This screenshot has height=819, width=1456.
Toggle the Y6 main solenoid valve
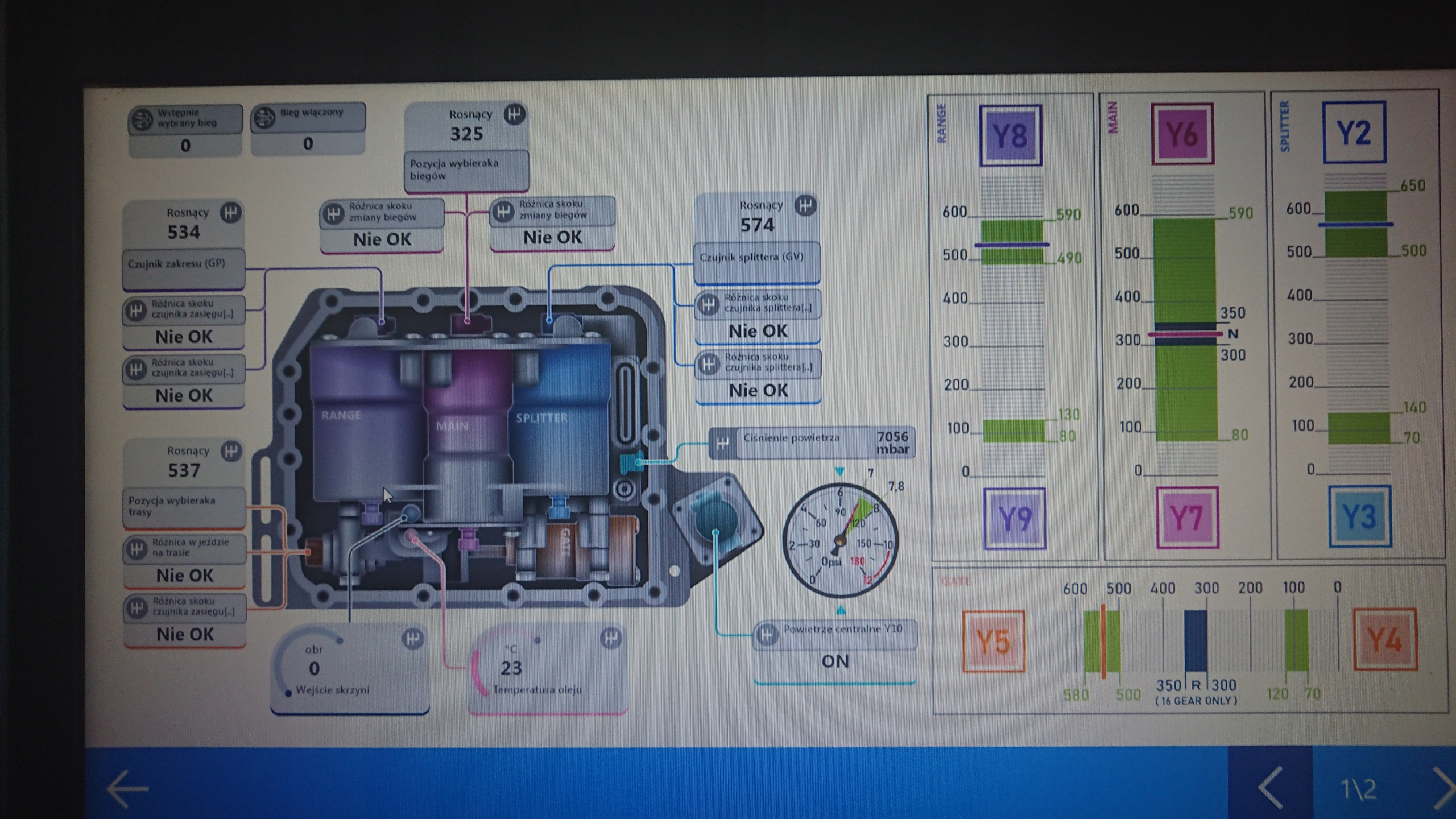point(1182,134)
